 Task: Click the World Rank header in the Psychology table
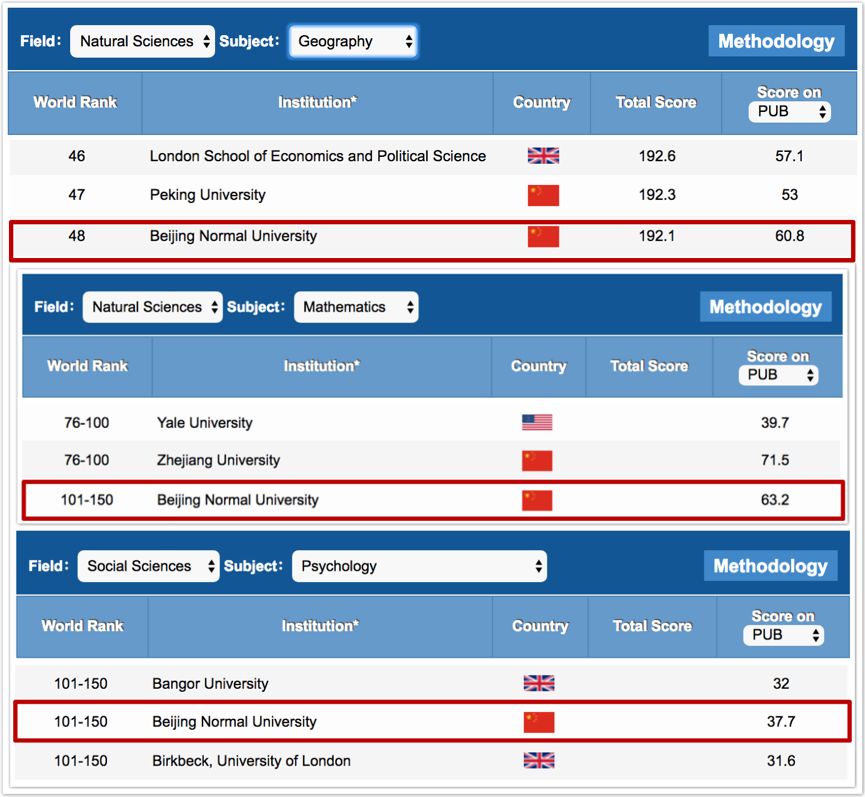click(82, 626)
